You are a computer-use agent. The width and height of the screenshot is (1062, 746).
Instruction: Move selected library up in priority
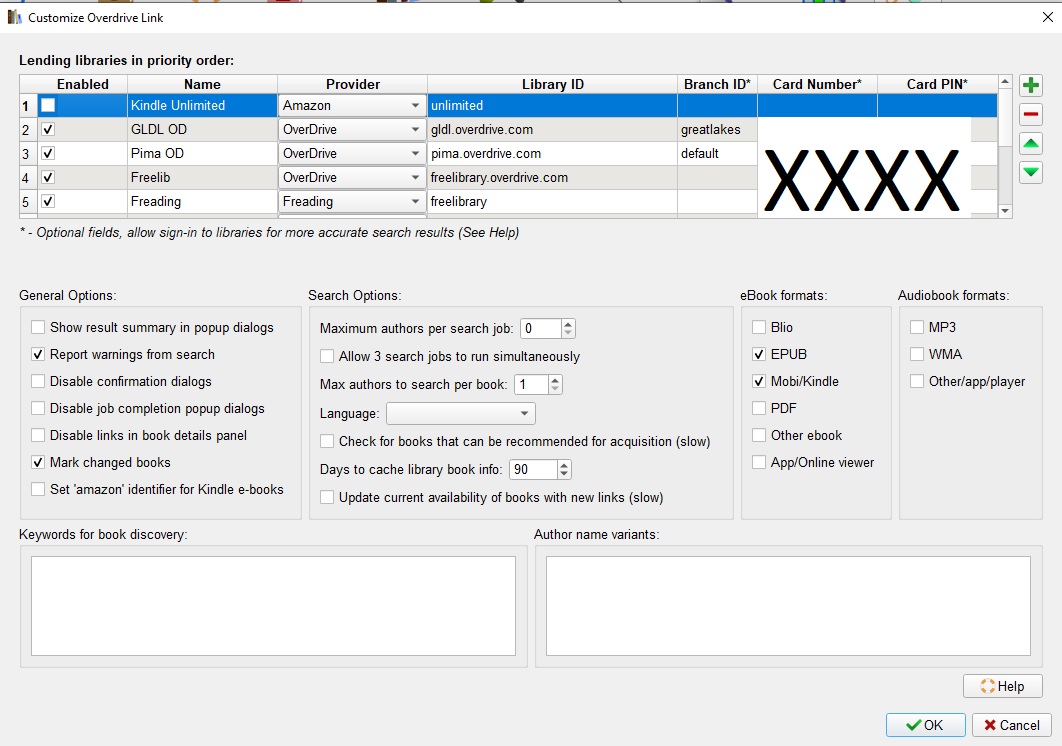(x=1030, y=144)
